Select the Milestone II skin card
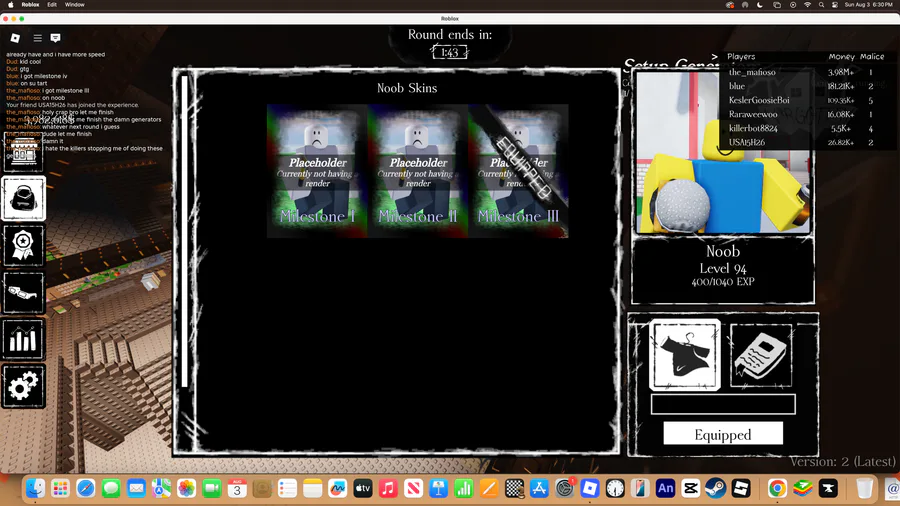 pos(418,171)
